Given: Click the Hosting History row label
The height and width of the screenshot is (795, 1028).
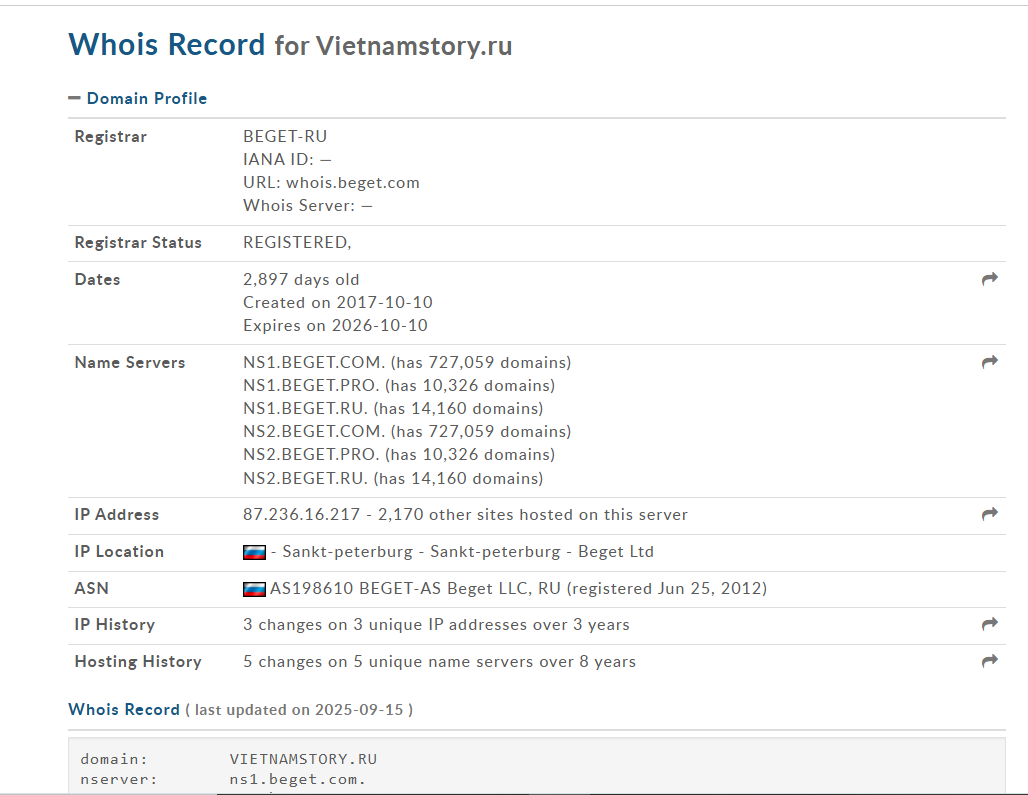Looking at the screenshot, I should point(138,661).
